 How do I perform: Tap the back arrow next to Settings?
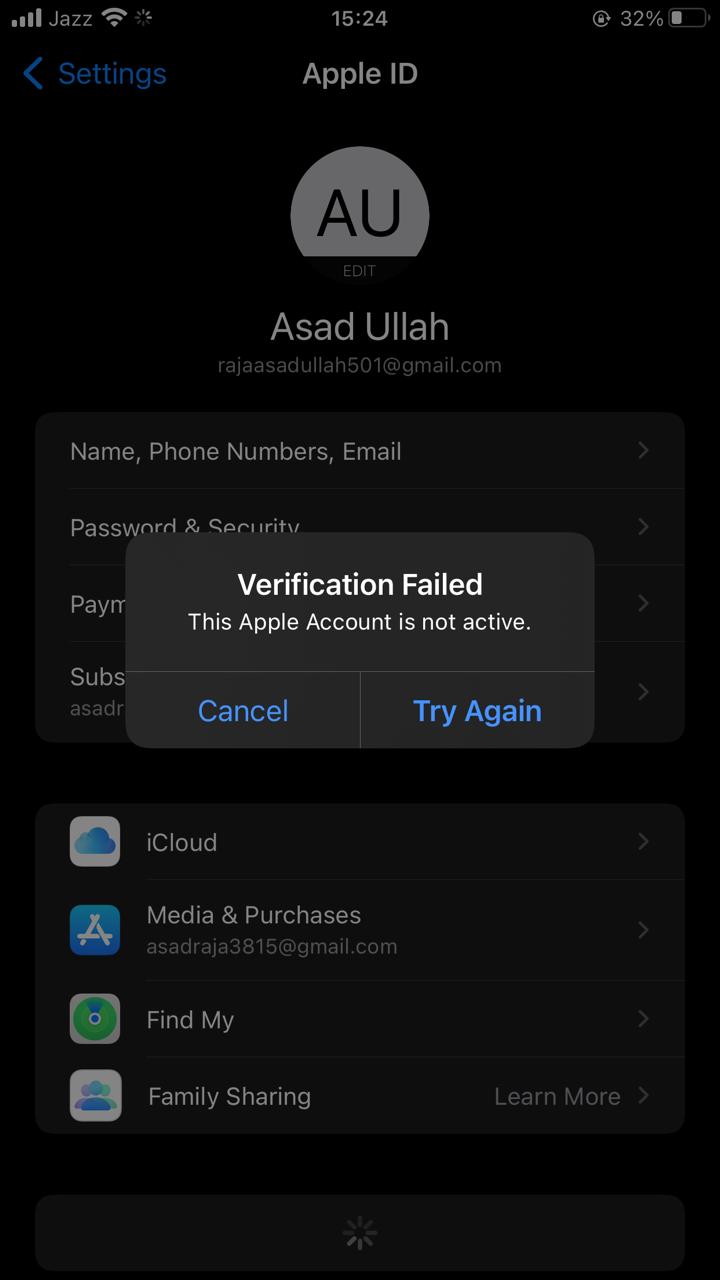[33, 73]
